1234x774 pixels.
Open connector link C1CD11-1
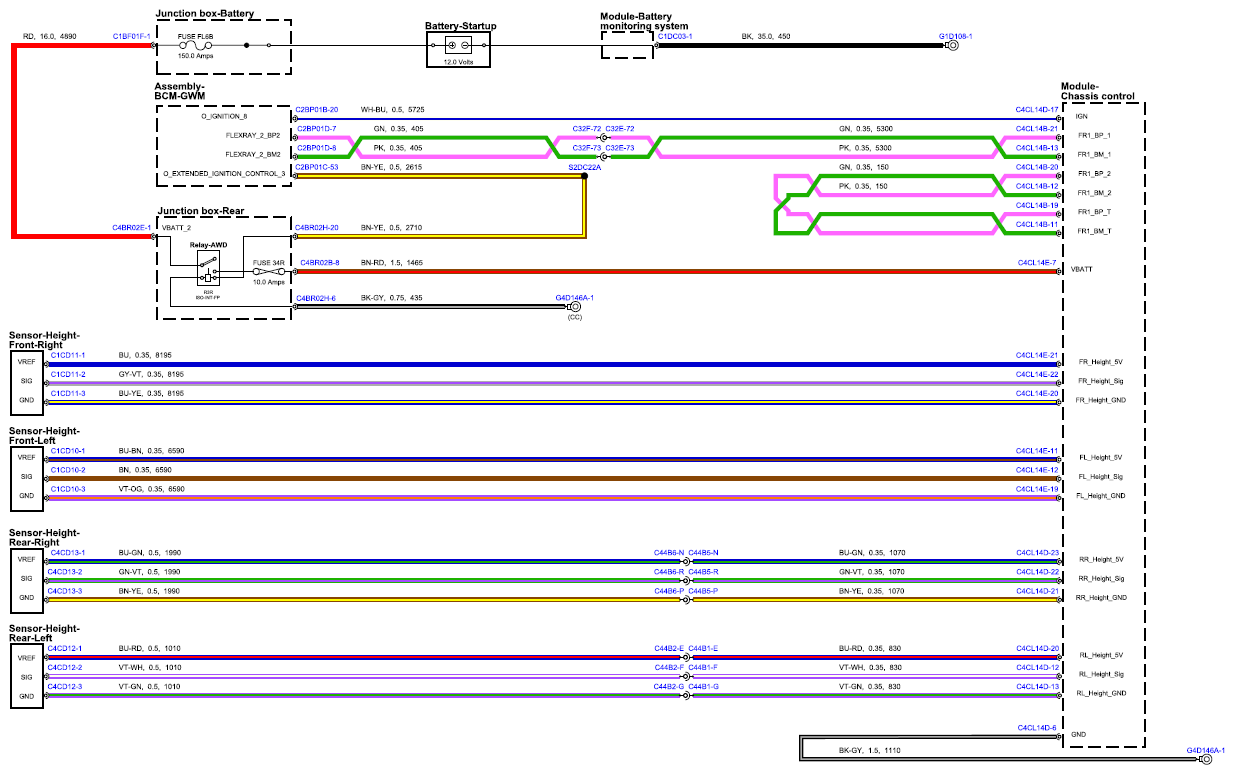68,355
